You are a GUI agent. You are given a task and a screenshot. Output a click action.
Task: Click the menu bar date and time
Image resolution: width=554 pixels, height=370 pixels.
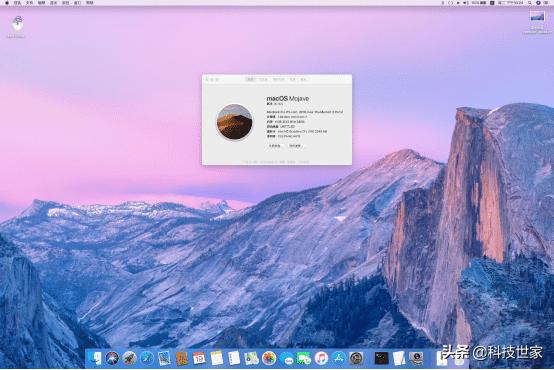pos(511,3)
